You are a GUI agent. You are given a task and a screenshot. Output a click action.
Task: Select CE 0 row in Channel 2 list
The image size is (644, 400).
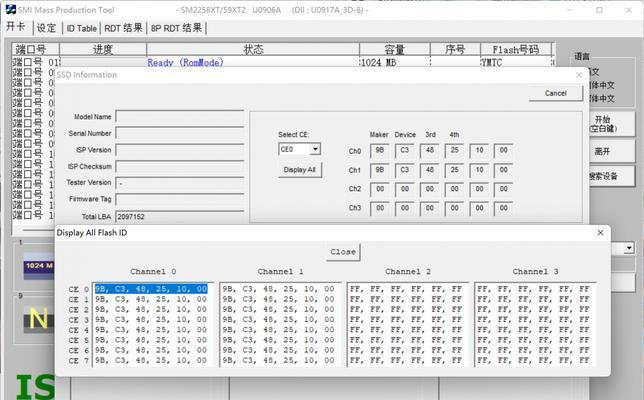(406, 289)
